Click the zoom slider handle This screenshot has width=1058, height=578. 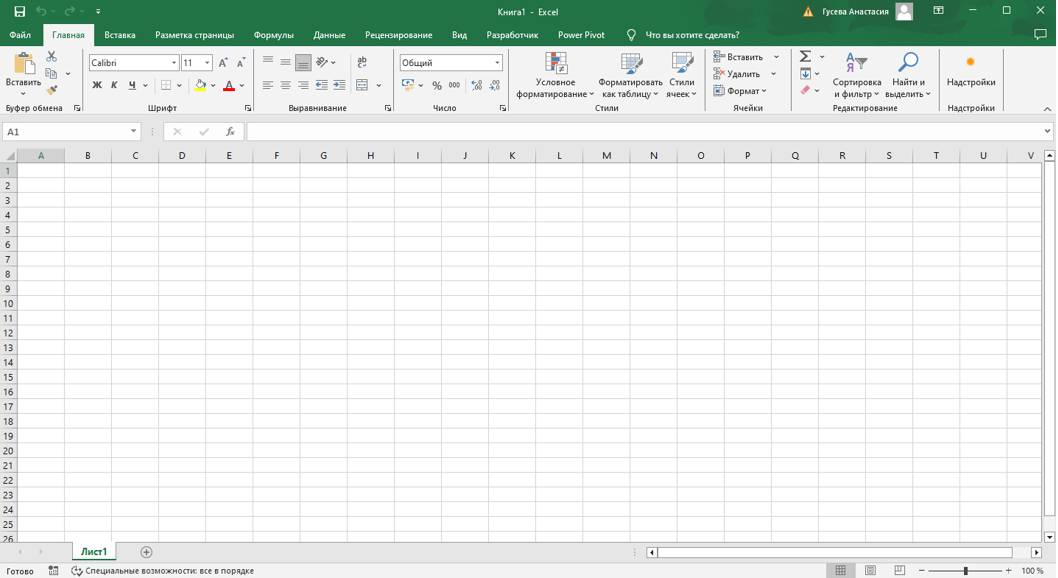tap(966, 571)
